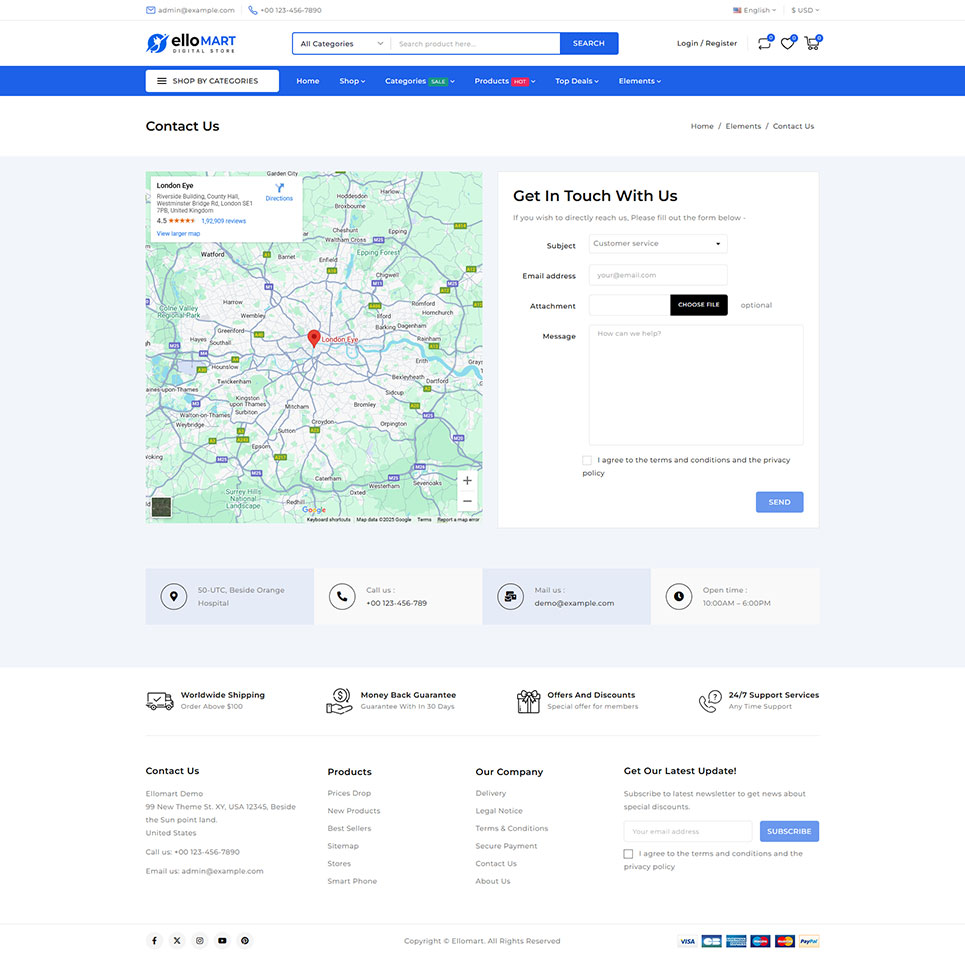Open the shopping cart icon
Screen dimensions: 965x957
811,43
